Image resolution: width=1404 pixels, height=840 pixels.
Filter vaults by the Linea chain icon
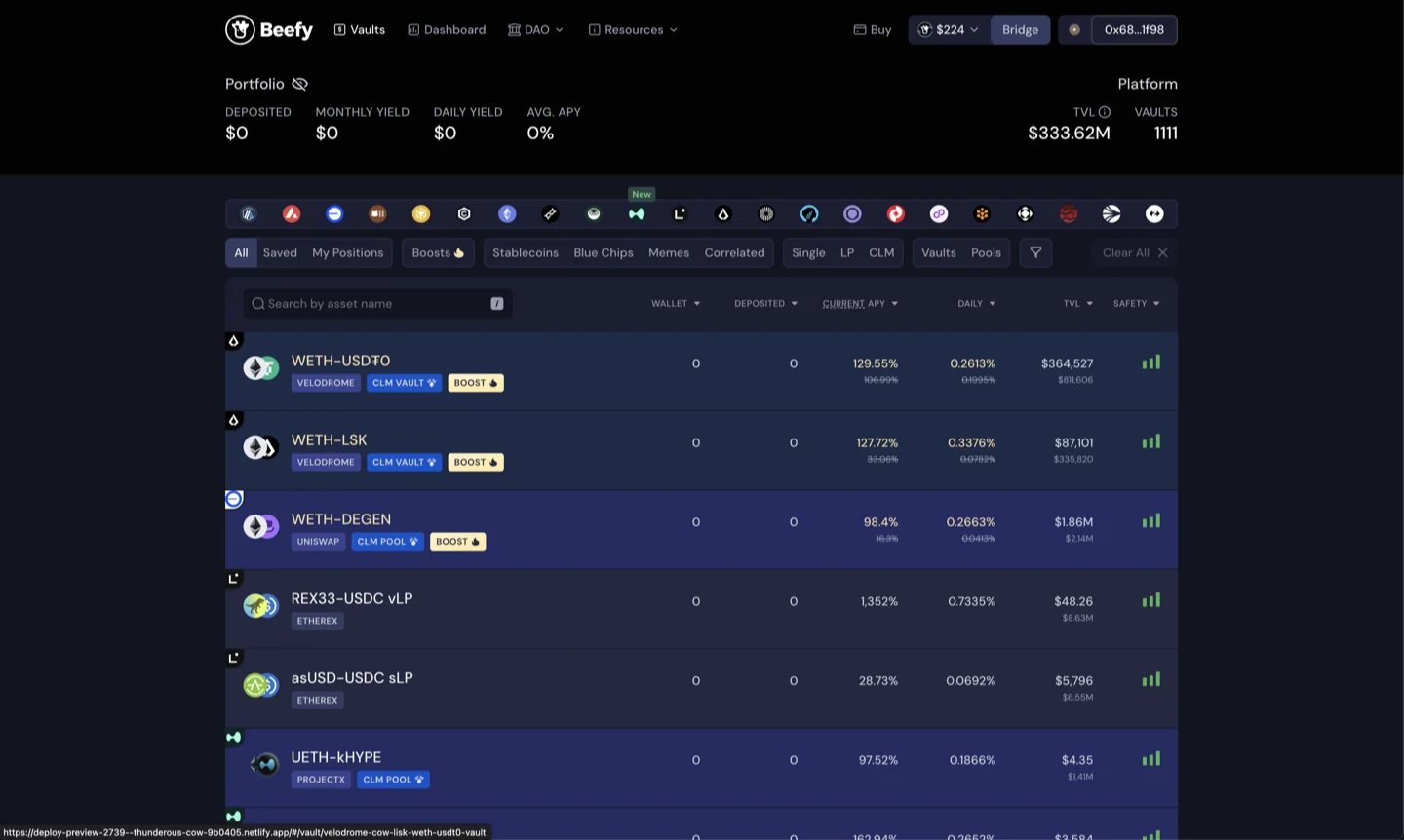pyautogui.click(x=680, y=214)
